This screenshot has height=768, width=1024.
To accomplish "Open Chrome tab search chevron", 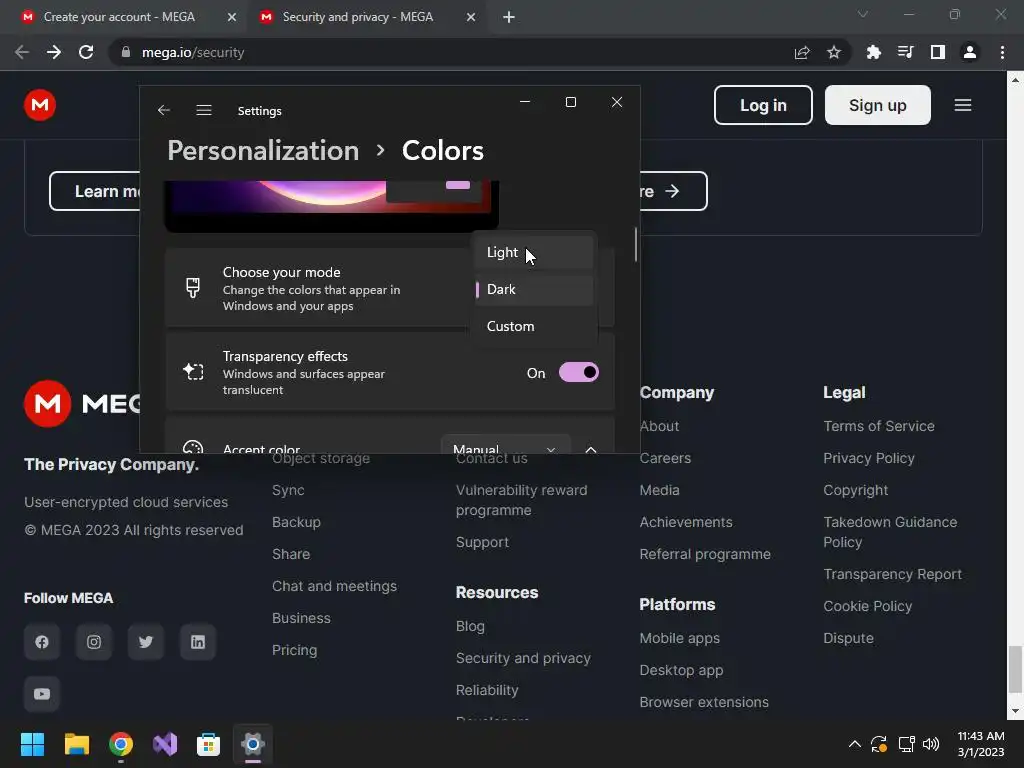I will pos(863,14).
